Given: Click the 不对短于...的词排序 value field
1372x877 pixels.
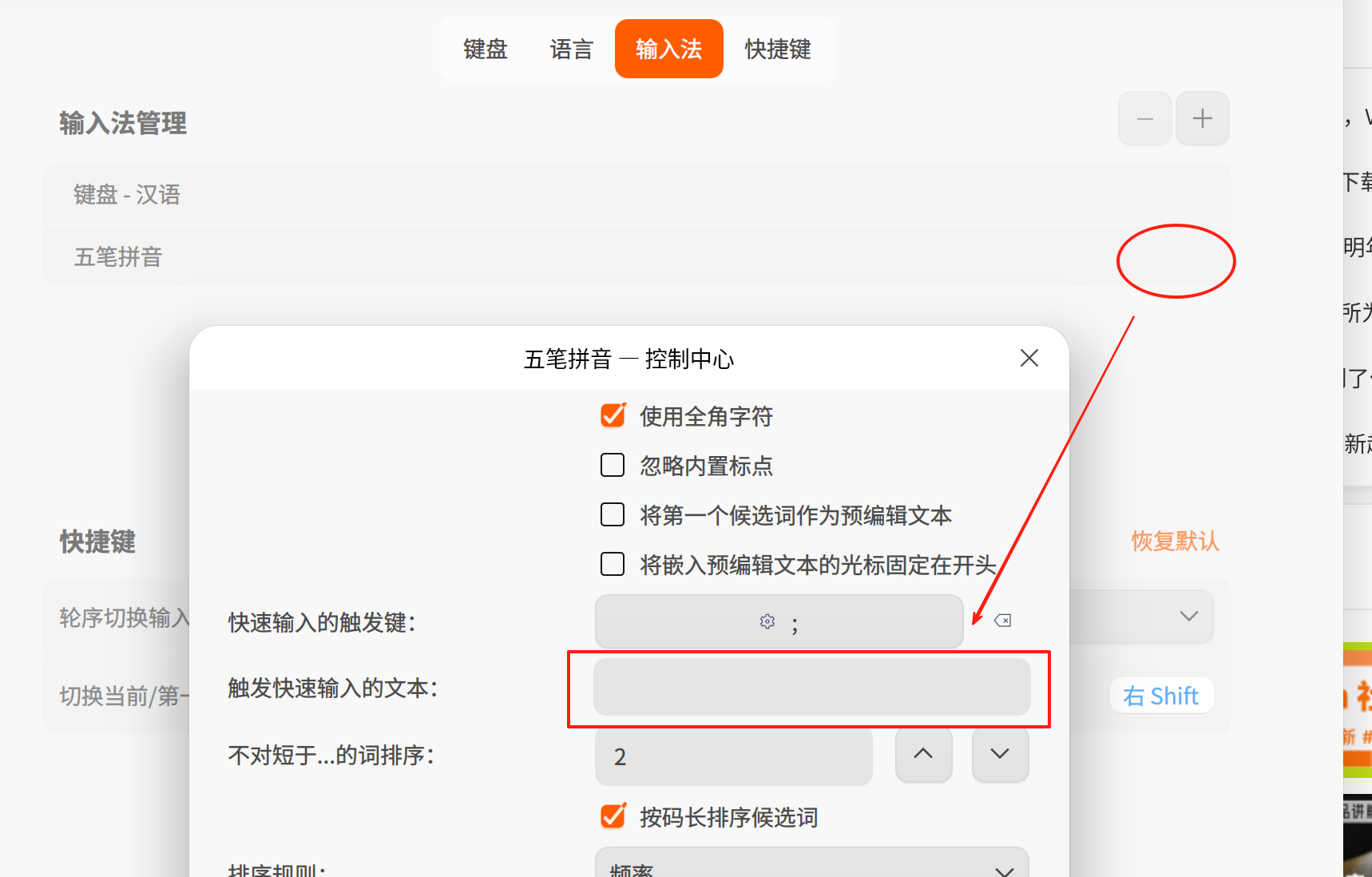Looking at the screenshot, I should click(734, 756).
